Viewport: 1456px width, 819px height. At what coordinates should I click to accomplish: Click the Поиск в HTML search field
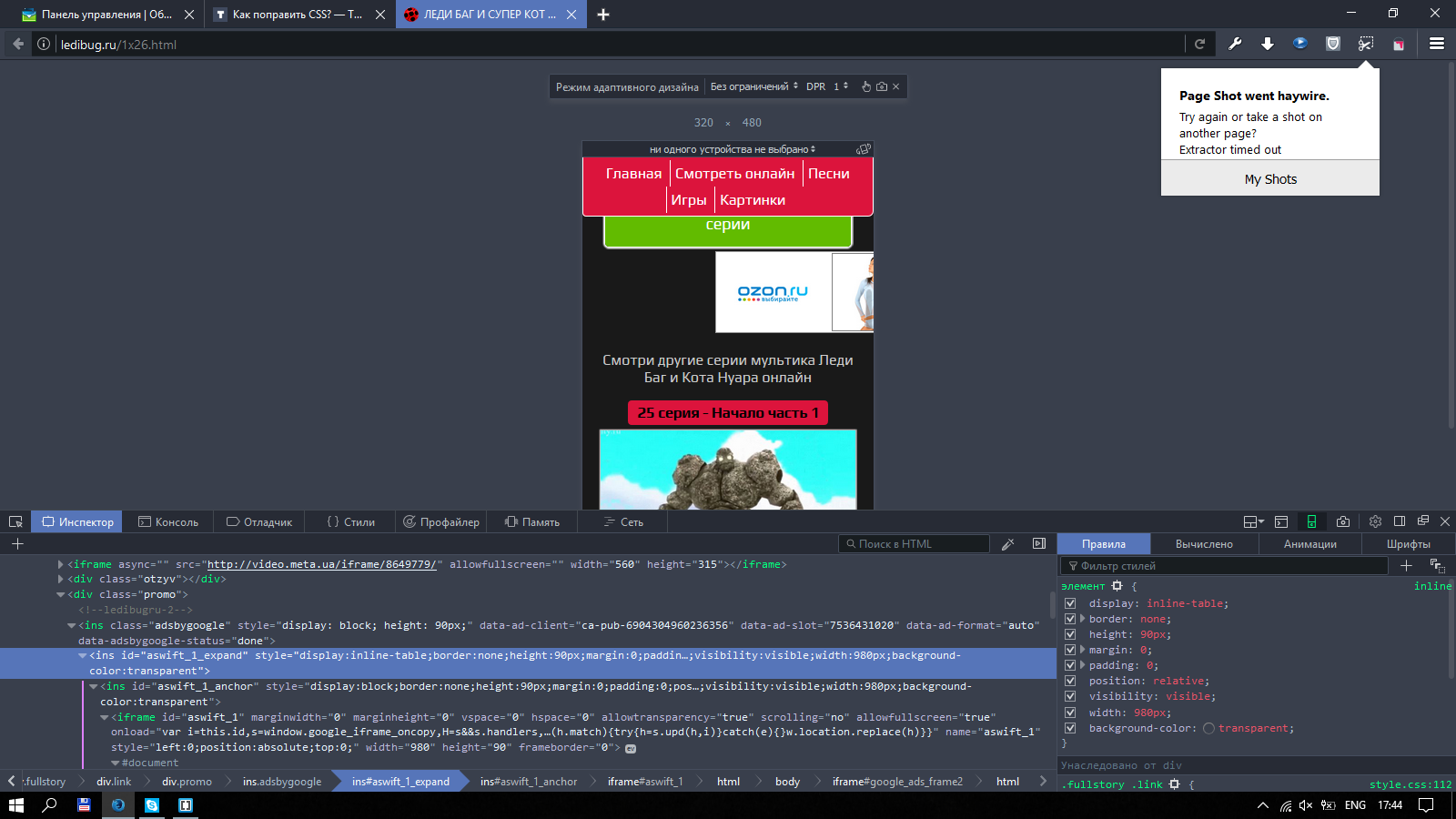pos(914,544)
